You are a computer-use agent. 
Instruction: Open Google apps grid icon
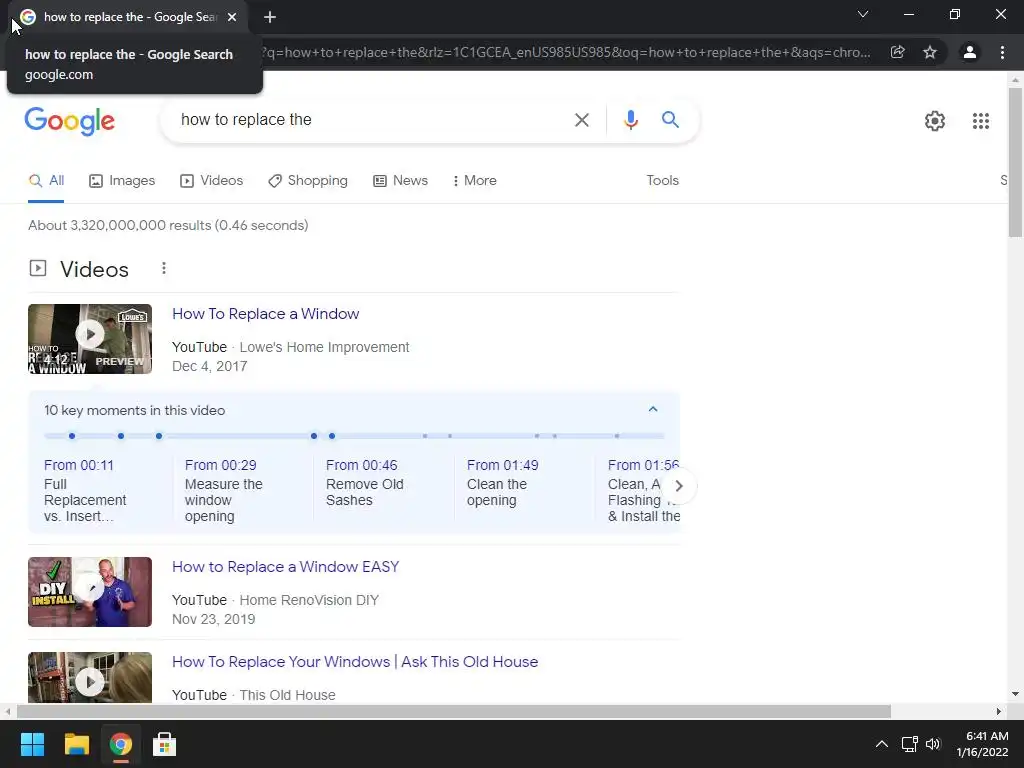(x=980, y=121)
